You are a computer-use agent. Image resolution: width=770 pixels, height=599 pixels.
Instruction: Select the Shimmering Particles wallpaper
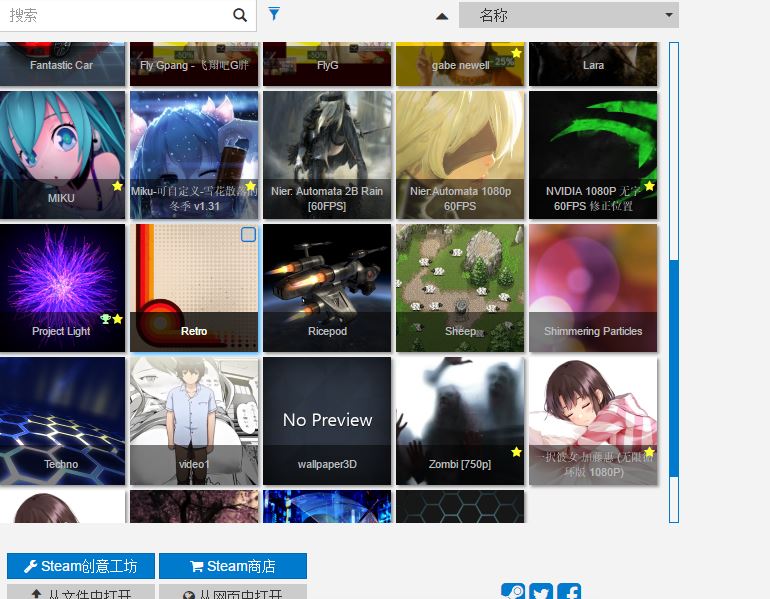[x=593, y=288]
